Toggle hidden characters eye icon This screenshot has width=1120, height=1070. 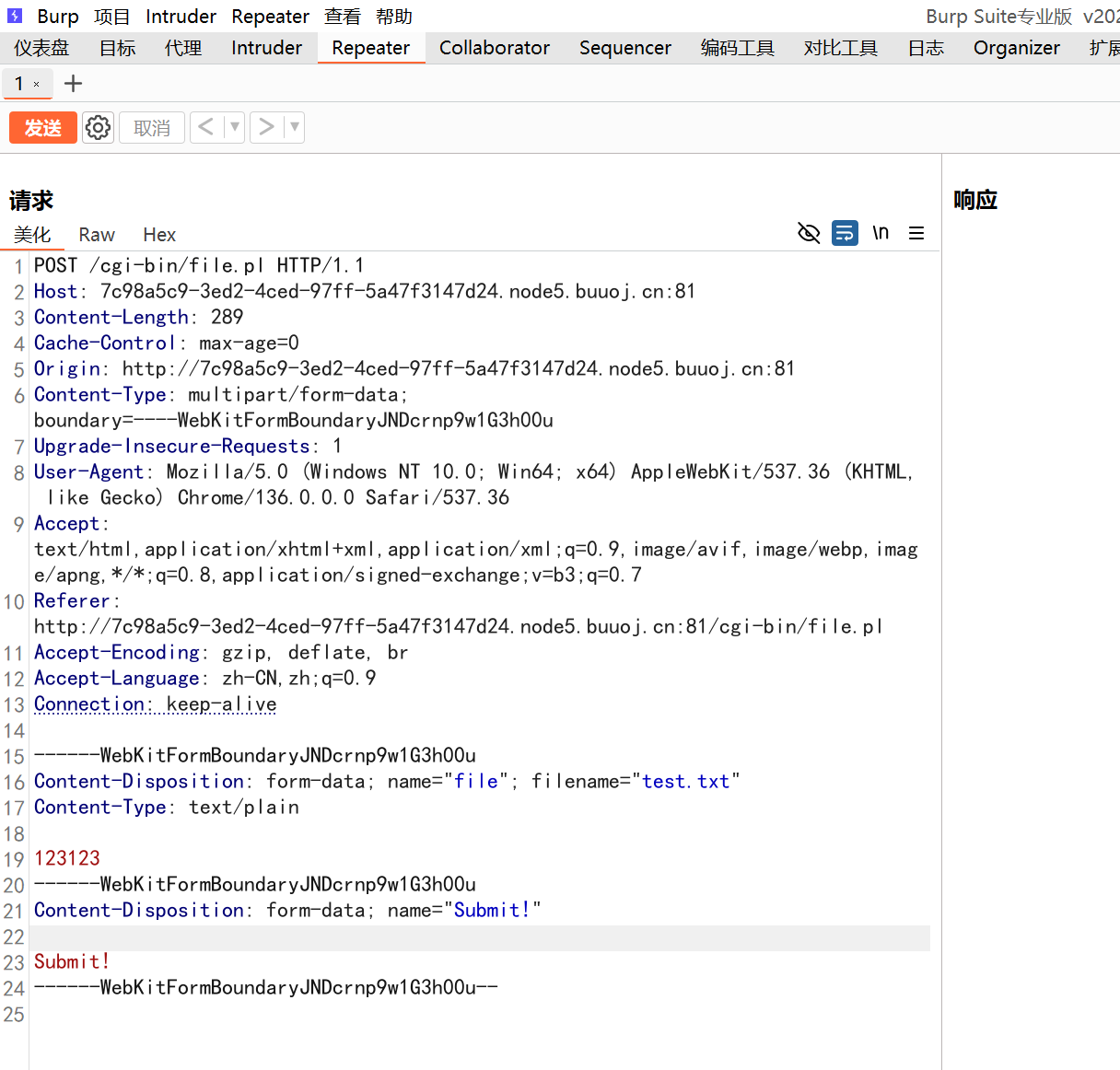[x=809, y=233]
